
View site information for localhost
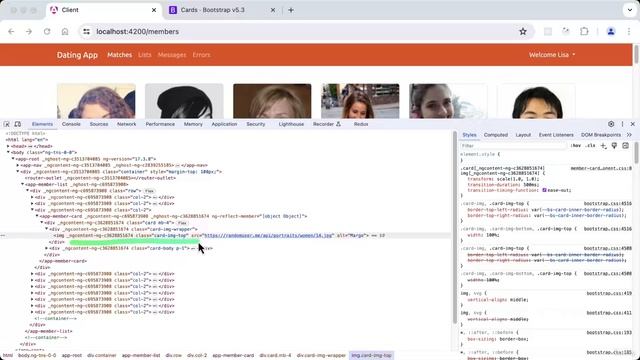point(87,31)
